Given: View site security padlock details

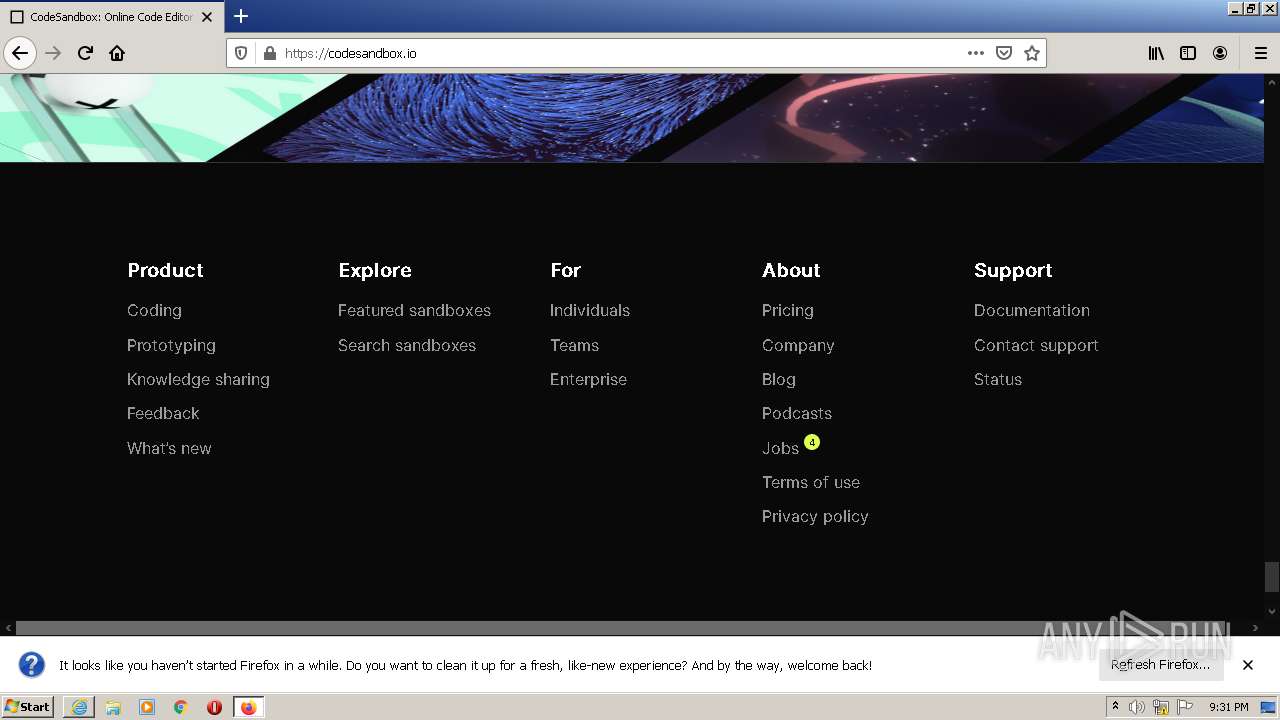Looking at the screenshot, I should [269, 53].
